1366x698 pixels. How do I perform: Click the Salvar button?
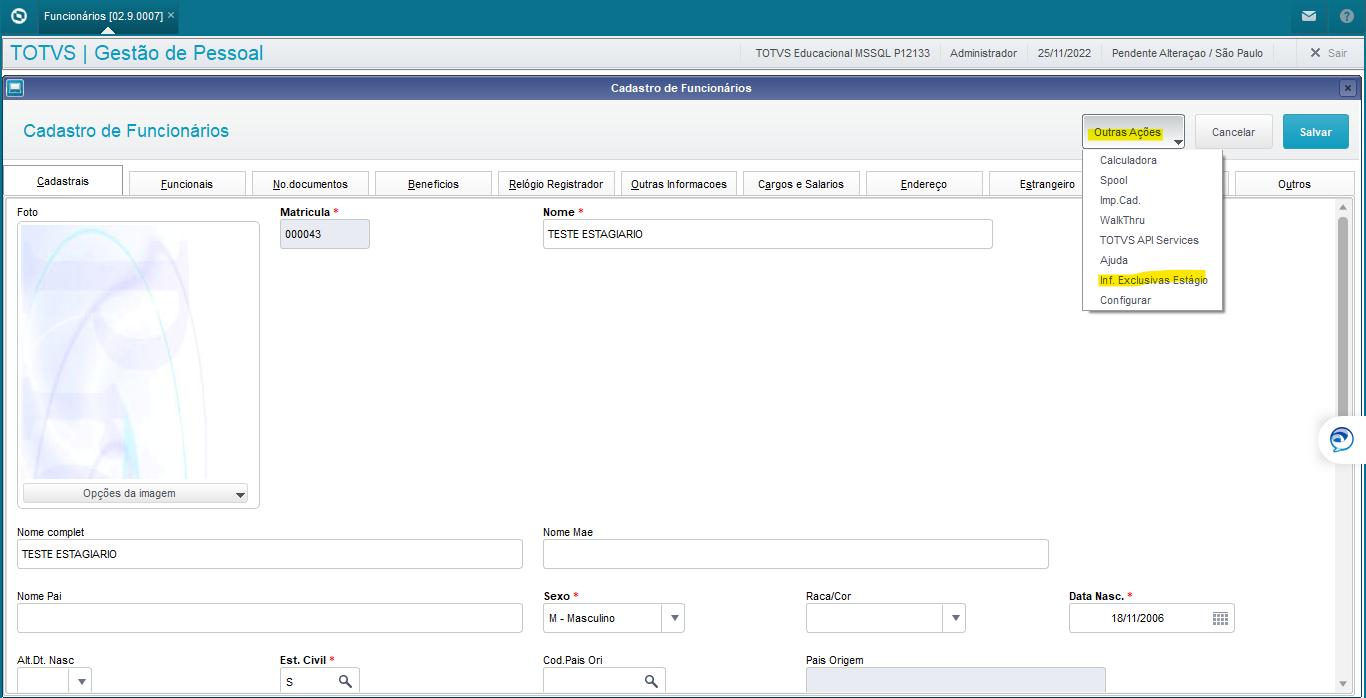coord(1316,132)
